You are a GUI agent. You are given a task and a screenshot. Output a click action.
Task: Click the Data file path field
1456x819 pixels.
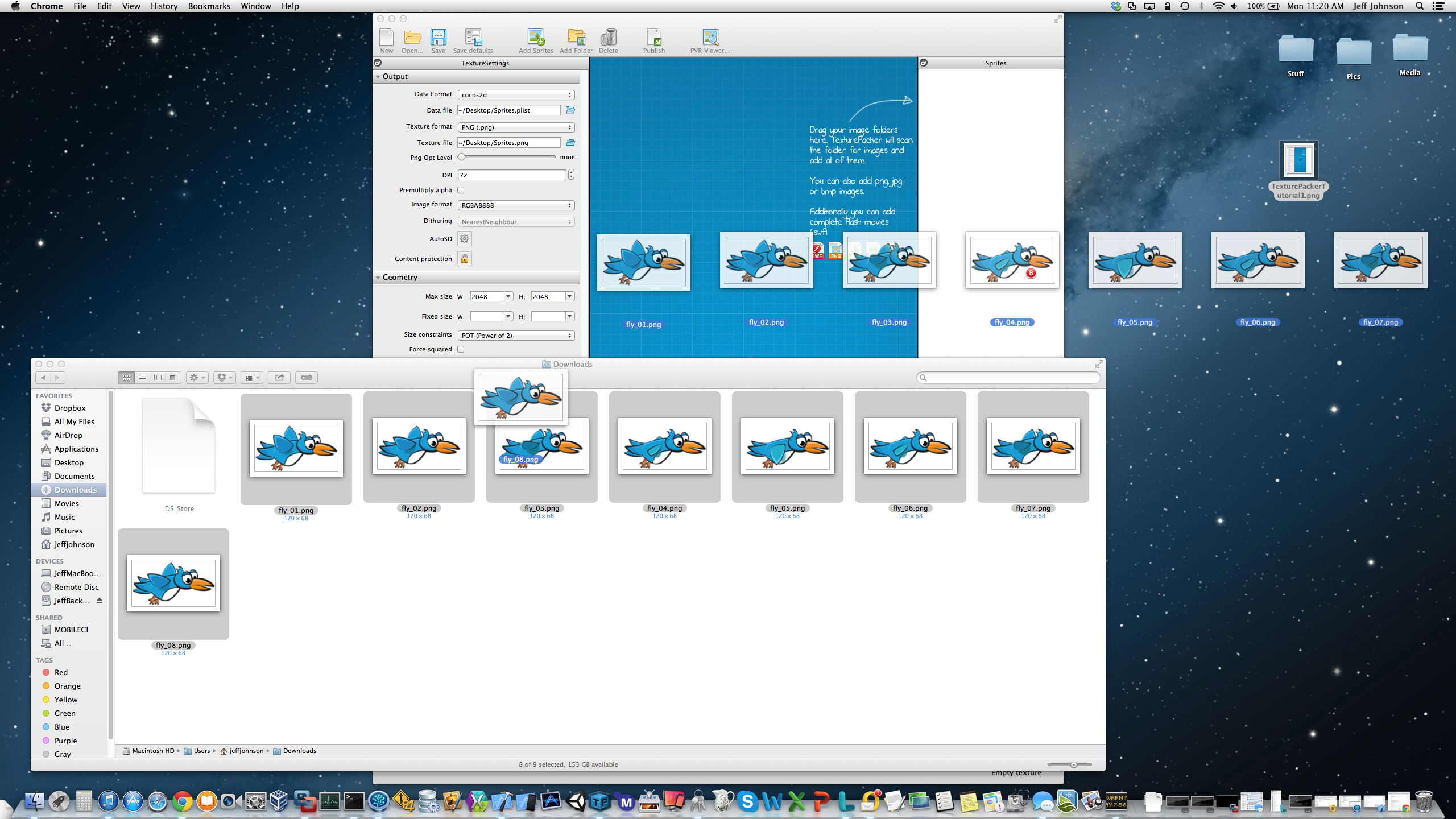point(509,110)
